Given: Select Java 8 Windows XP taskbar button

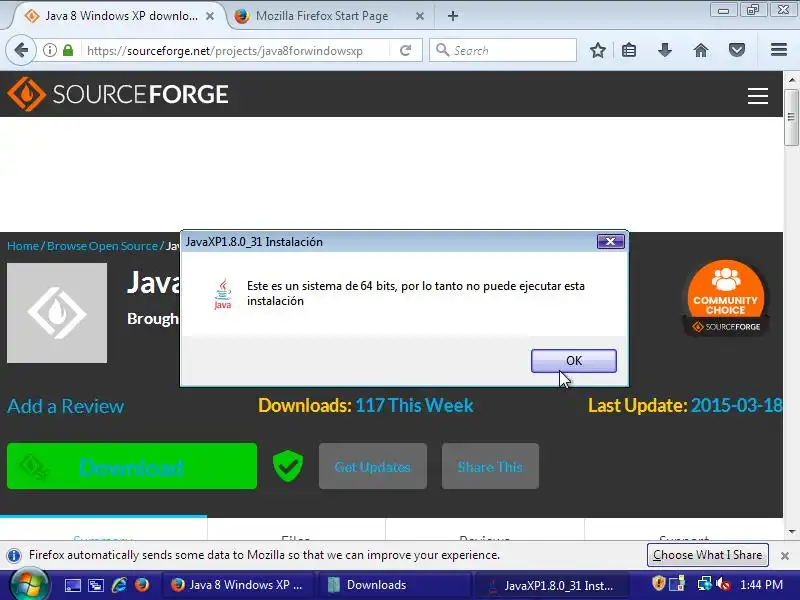Looking at the screenshot, I should [239, 585].
